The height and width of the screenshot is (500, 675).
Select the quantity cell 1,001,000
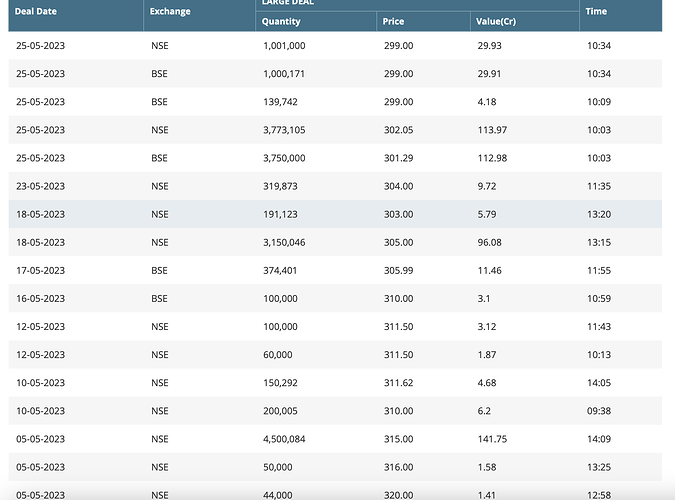point(284,46)
